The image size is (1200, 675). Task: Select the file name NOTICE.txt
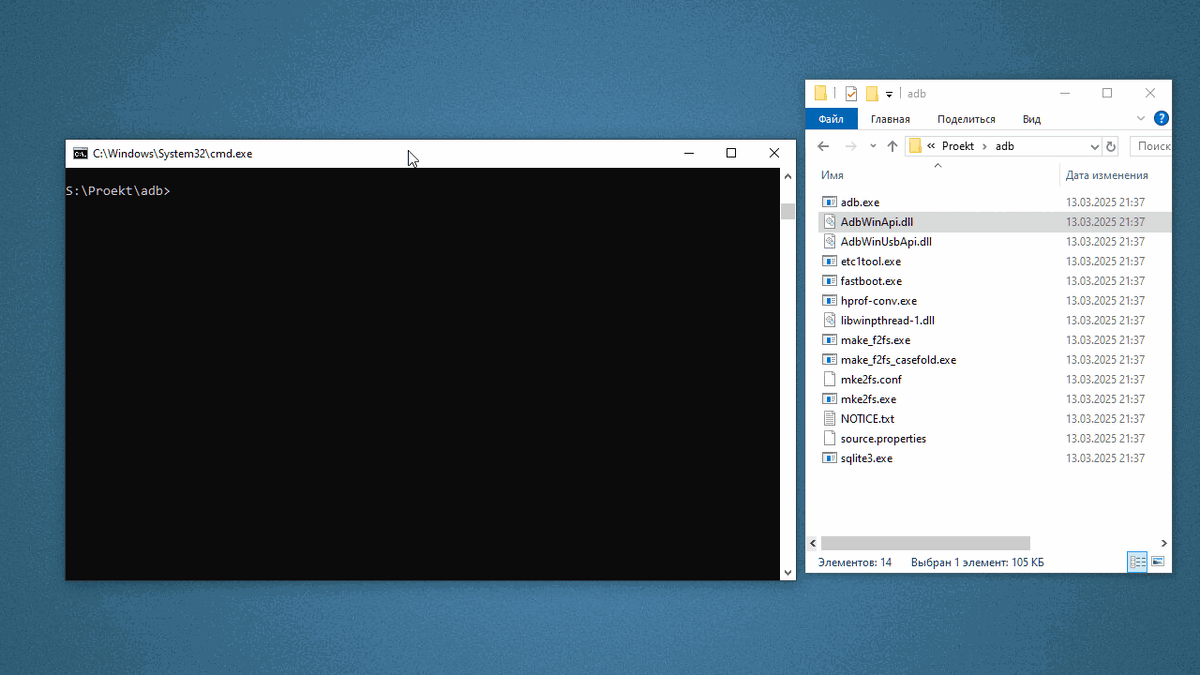pyautogui.click(x=867, y=419)
